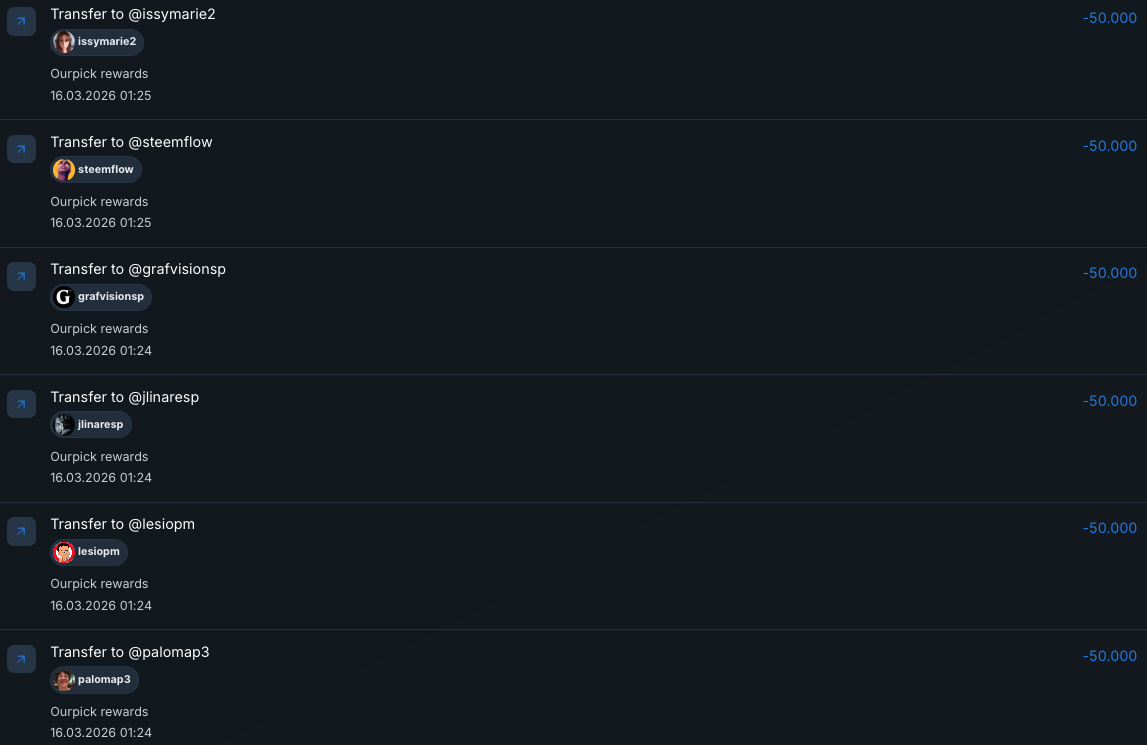The image size is (1147, 745).
Task: Click the 'Transfer to @steemflow' title
Action: (132, 142)
